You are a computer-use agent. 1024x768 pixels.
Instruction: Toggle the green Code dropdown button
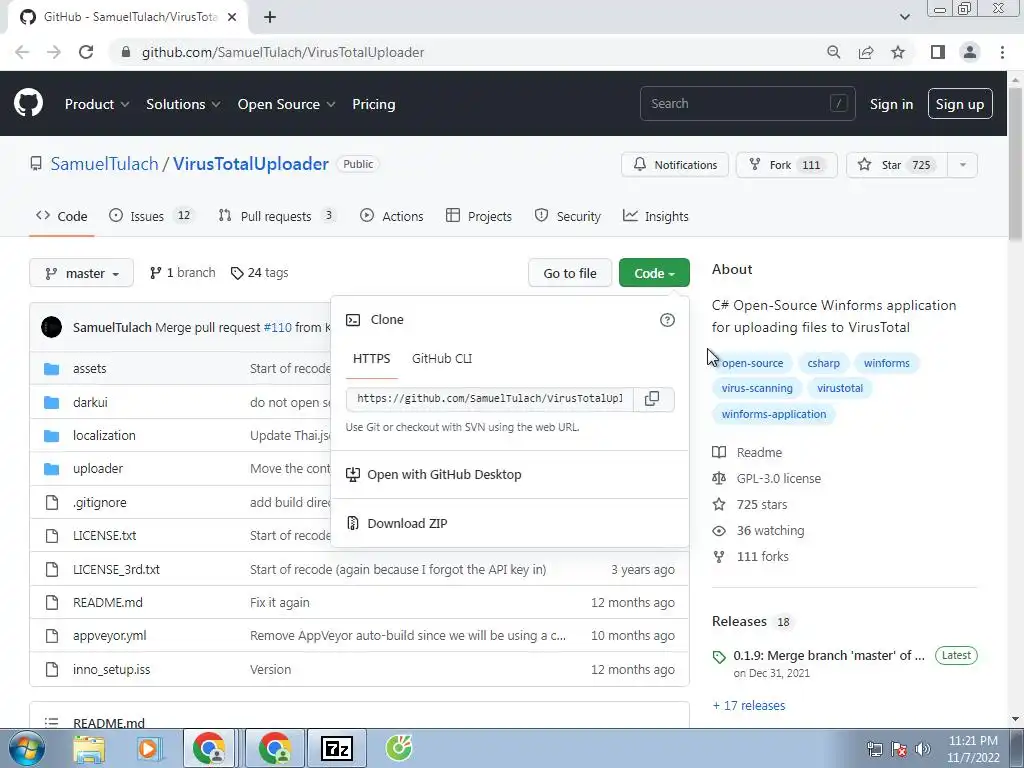click(x=654, y=273)
